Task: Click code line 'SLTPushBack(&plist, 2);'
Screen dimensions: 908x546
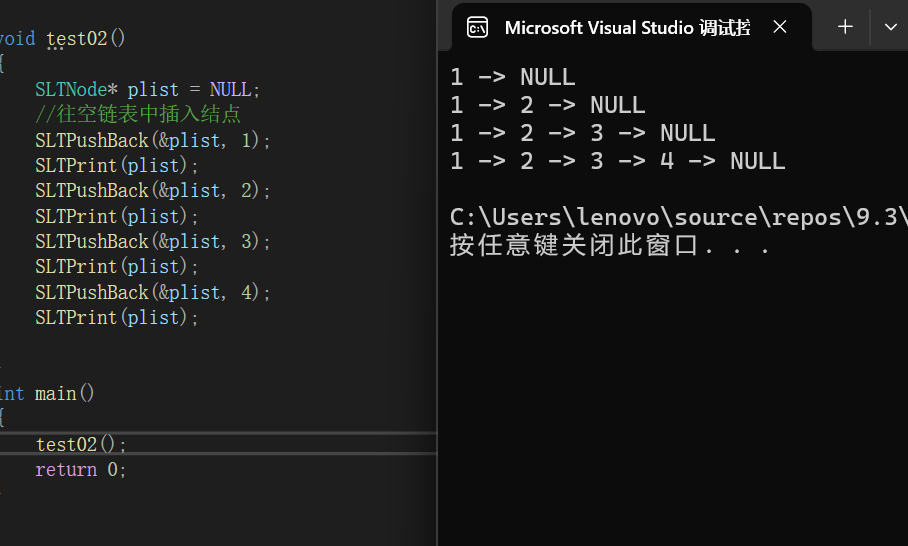Action: coord(153,191)
